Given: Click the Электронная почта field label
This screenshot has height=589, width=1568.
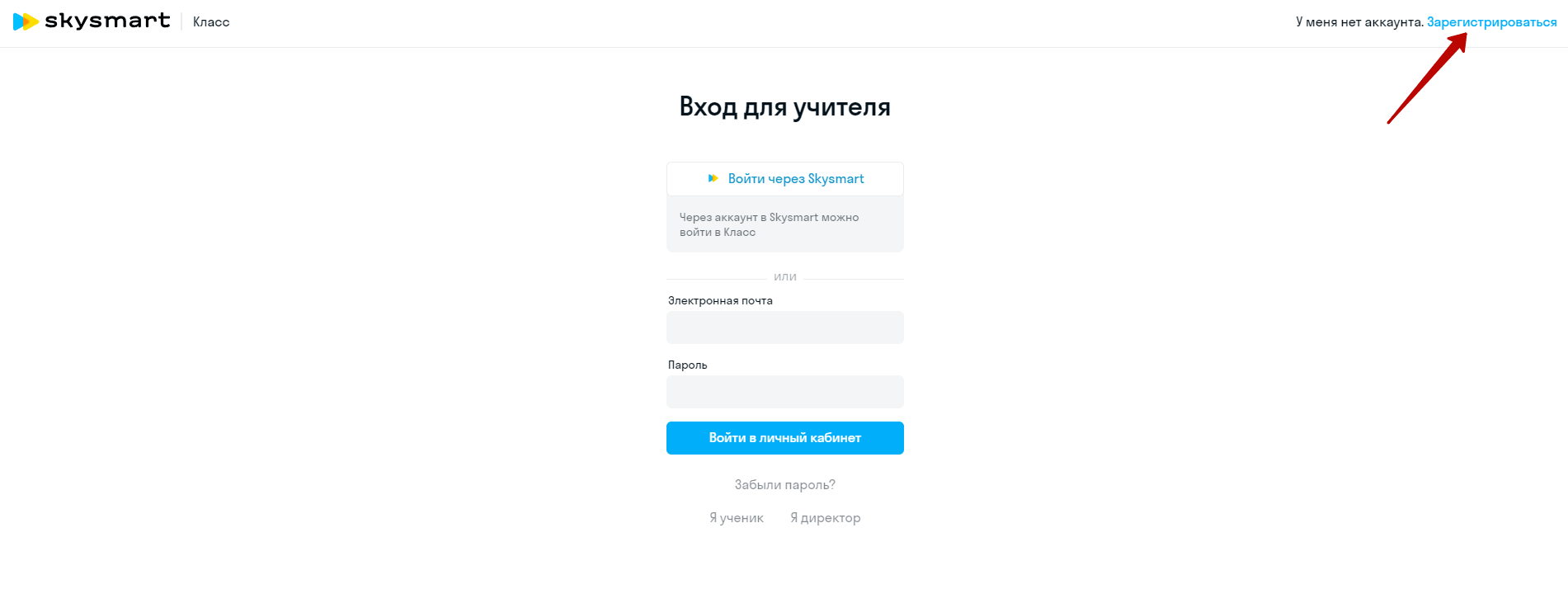Looking at the screenshot, I should click(x=720, y=301).
